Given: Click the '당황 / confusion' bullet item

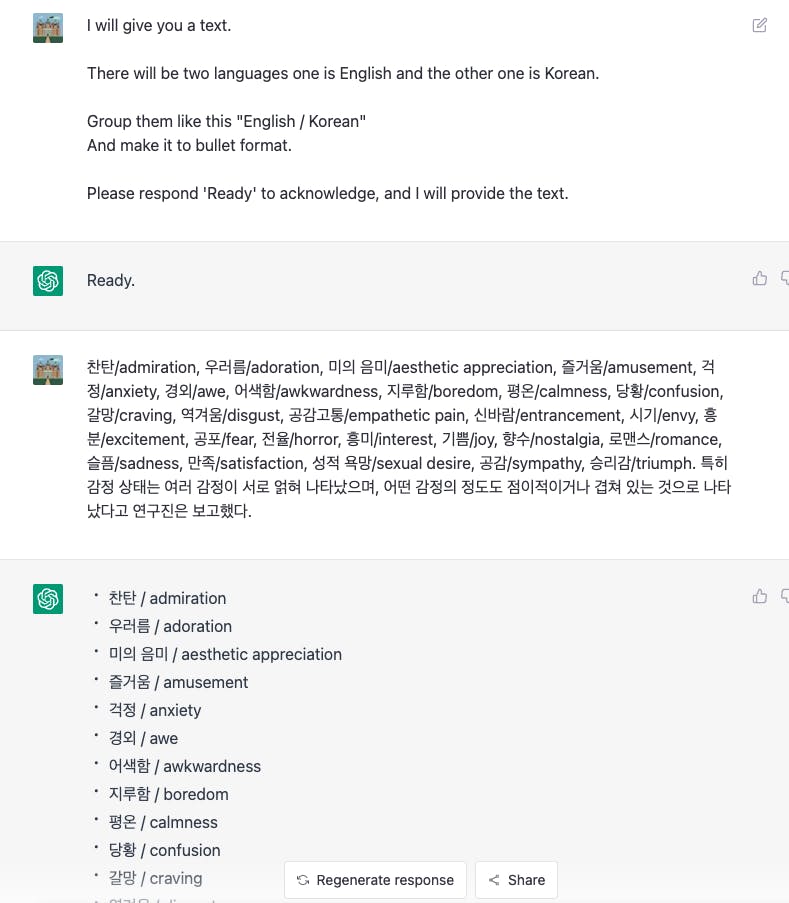Looking at the screenshot, I should pos(164,850).
